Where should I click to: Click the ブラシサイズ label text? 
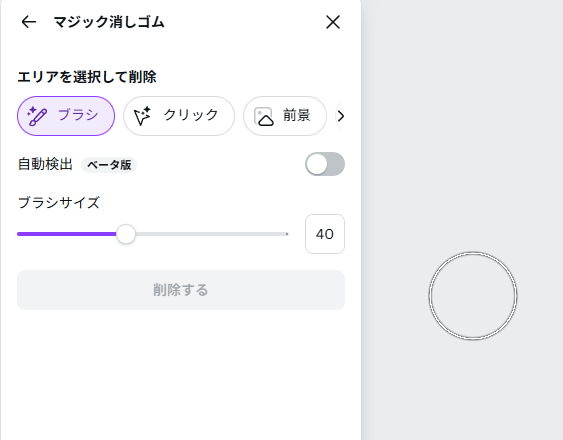(x=59, y=203)
